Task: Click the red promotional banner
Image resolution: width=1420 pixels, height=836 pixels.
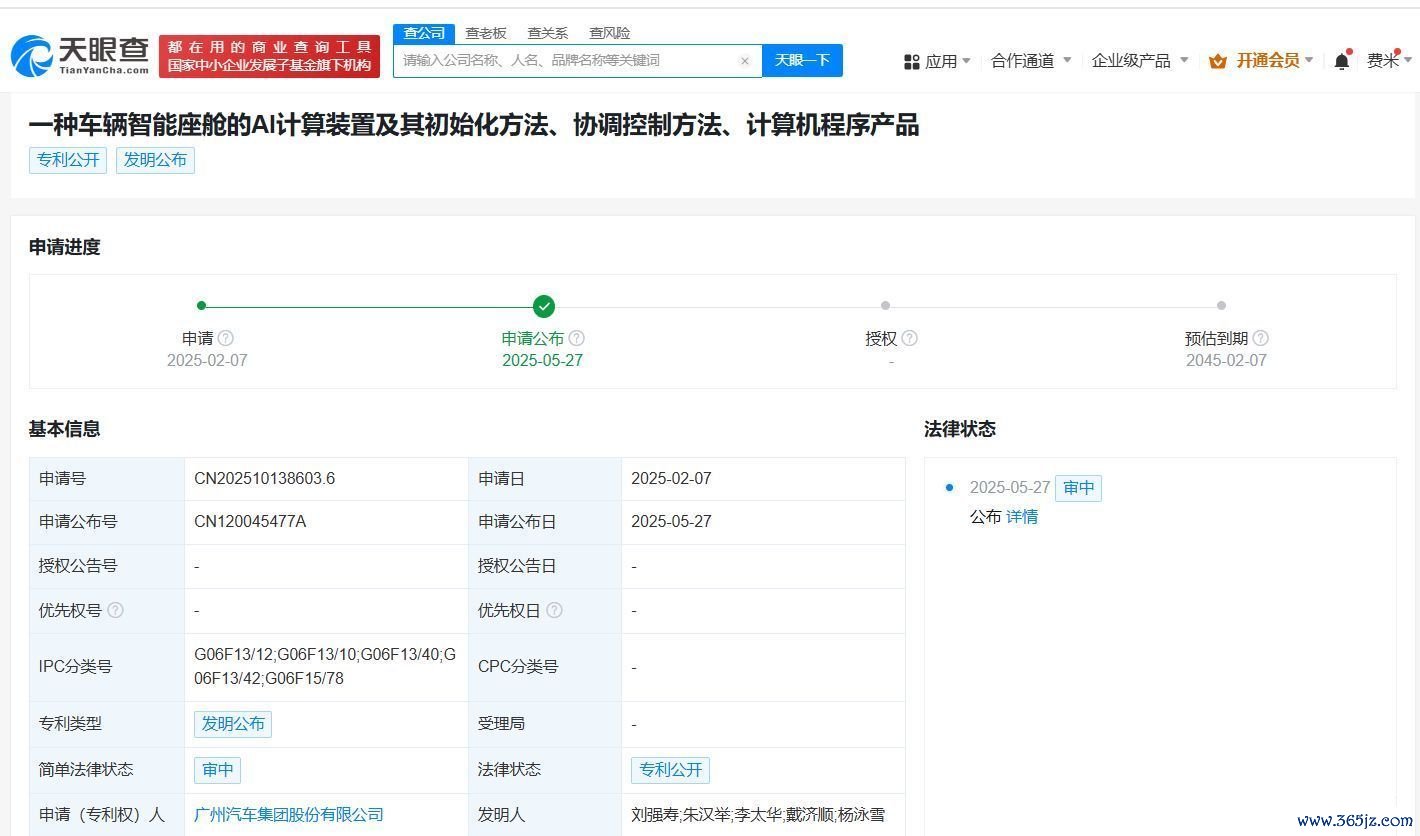Action: click(270, 56)
